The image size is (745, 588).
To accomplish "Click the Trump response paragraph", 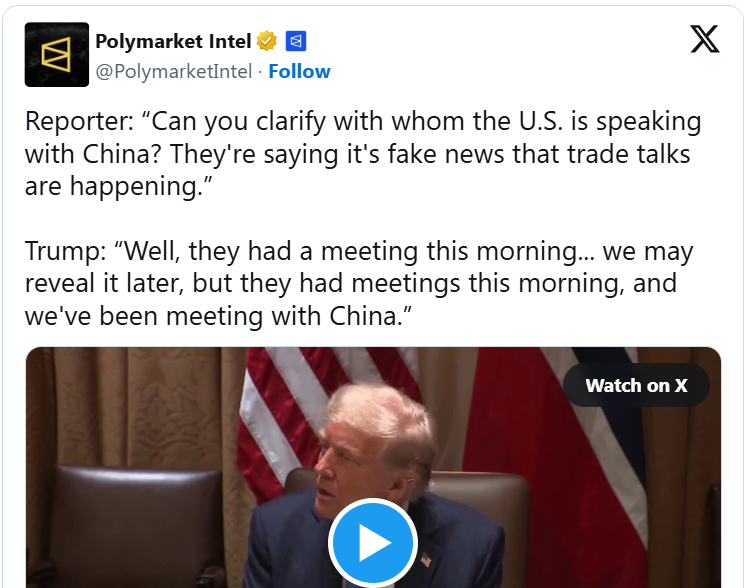I will point(358,283).
